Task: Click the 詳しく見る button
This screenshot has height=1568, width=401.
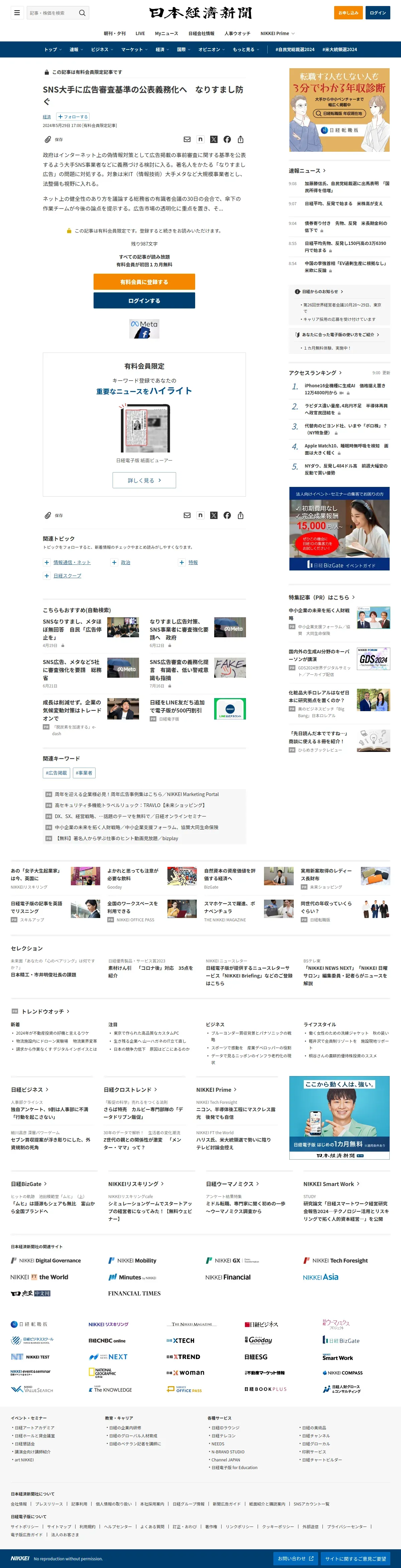Action: [x=144, y=480]
